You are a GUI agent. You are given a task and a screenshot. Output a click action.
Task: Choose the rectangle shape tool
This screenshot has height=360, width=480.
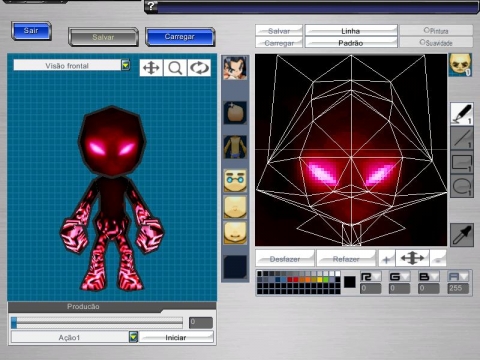coord(462,163)
